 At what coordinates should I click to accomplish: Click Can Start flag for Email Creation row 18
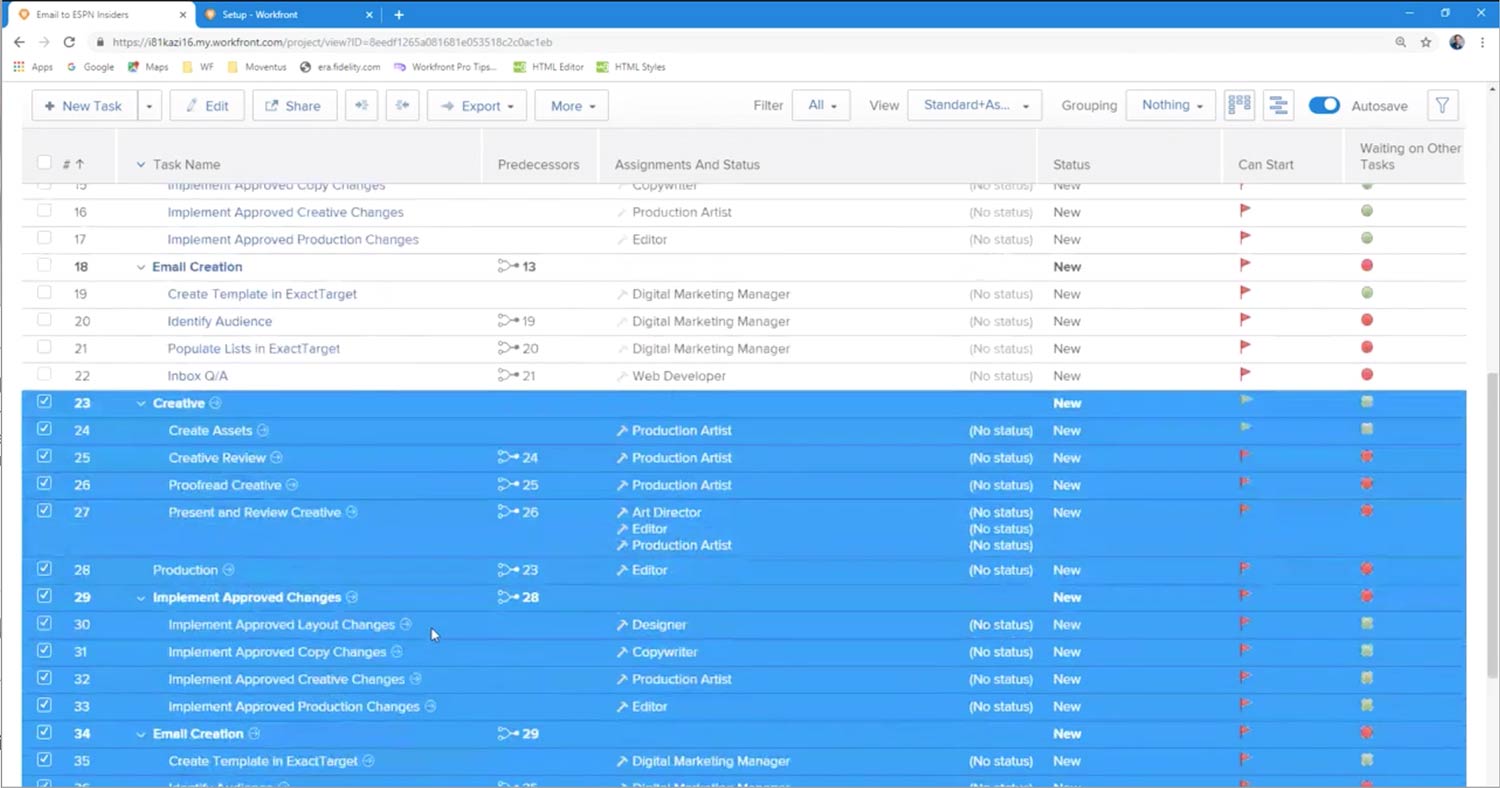click(x=1245, y=265)
